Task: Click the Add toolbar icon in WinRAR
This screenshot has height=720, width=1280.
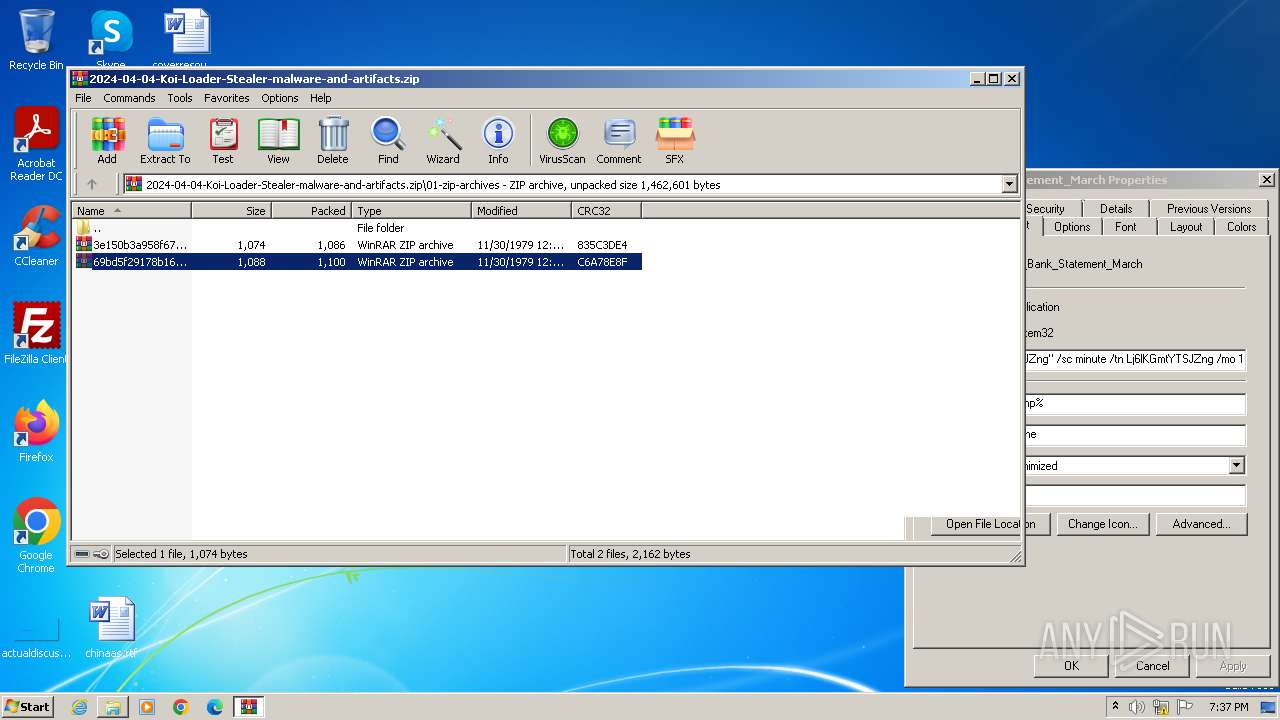Action: 107,140
